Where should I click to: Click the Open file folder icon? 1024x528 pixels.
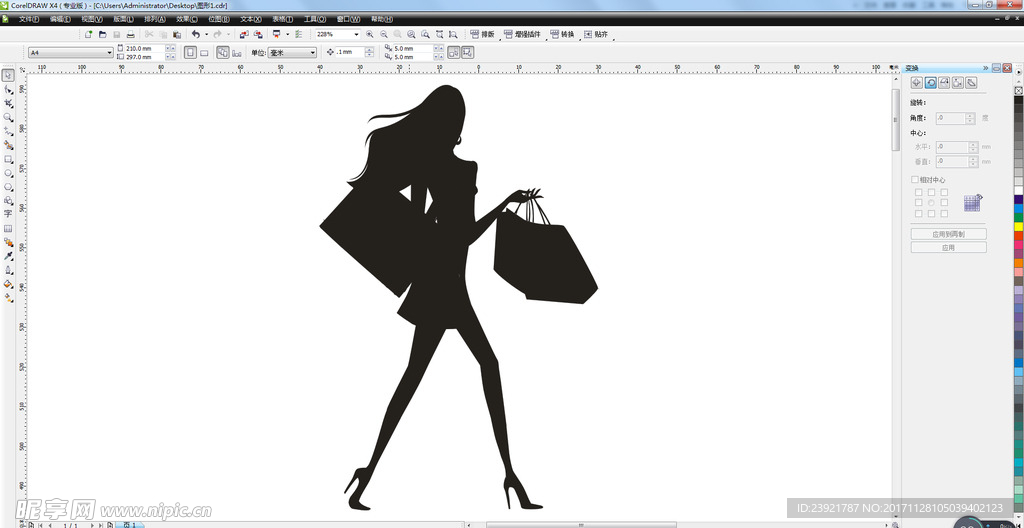coord(103,34)
